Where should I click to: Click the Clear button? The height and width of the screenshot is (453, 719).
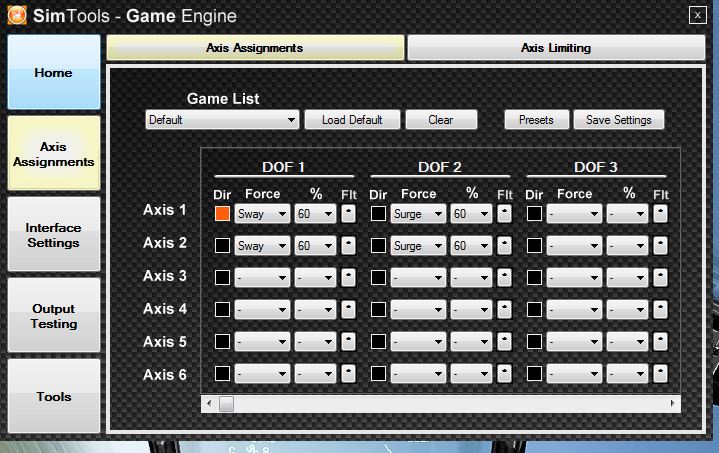click(x=441, y=120)
